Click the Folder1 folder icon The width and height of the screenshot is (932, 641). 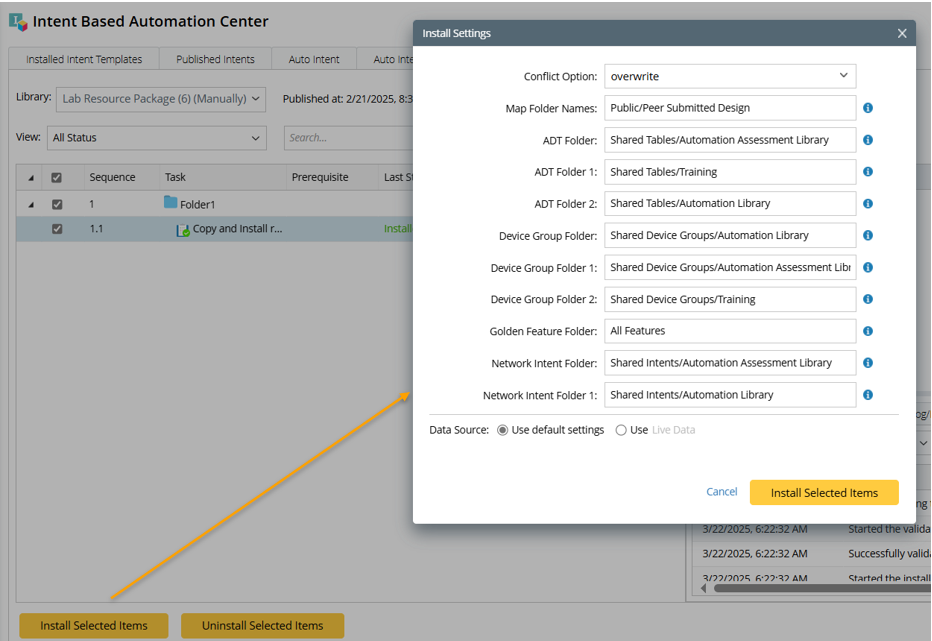[x=171, y=204]
